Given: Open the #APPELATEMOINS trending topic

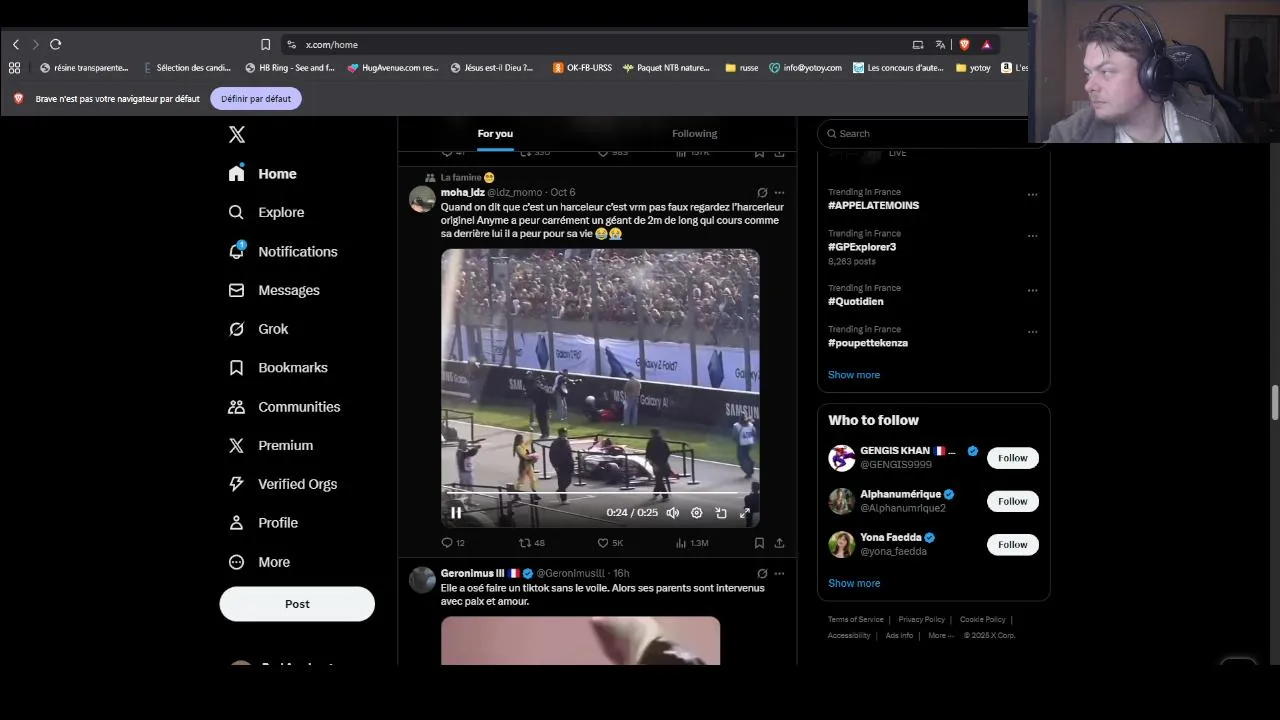Looking at the screenshot, I should coord(873,206).
